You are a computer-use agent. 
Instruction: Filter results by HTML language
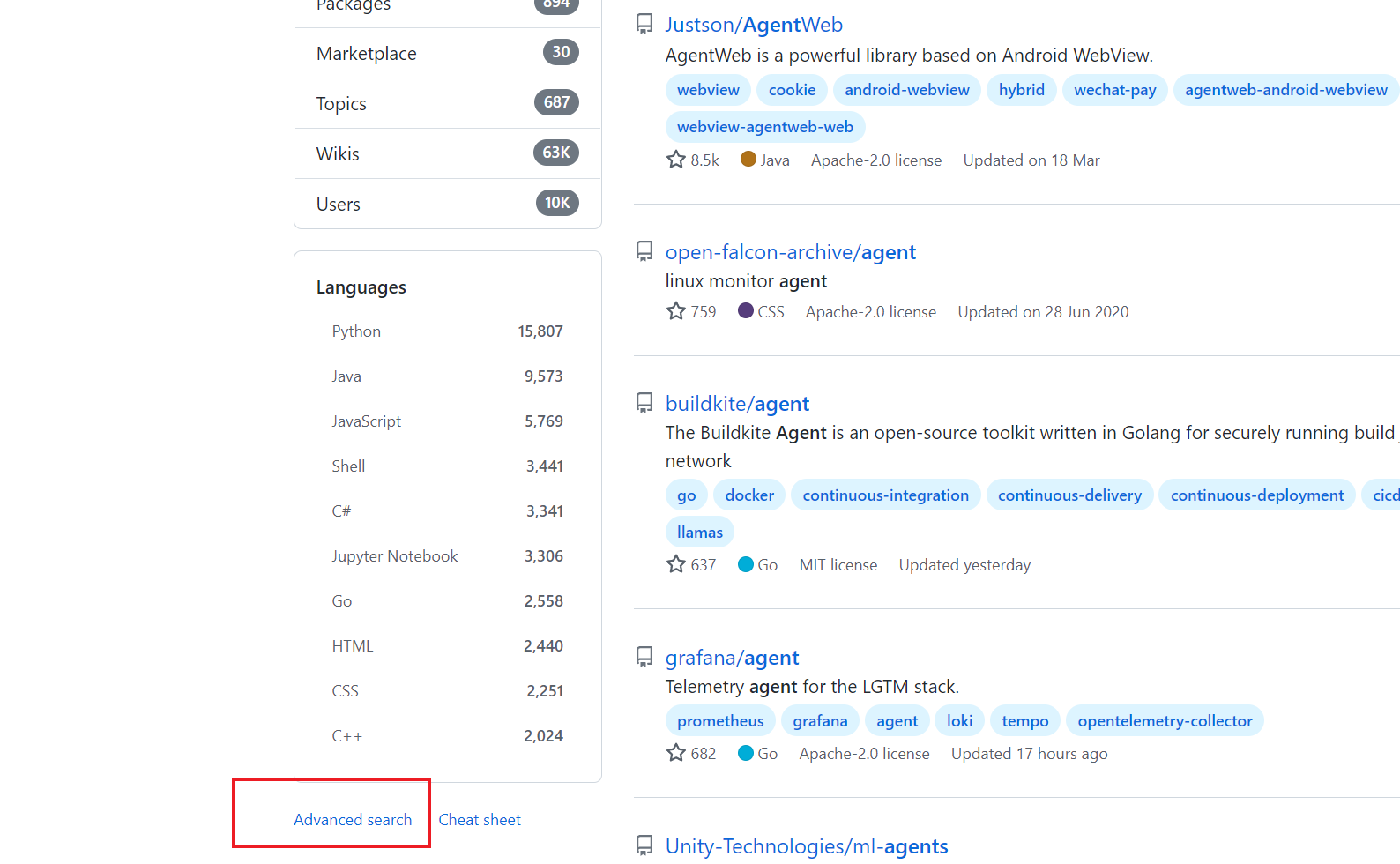(x=448, y=646)
